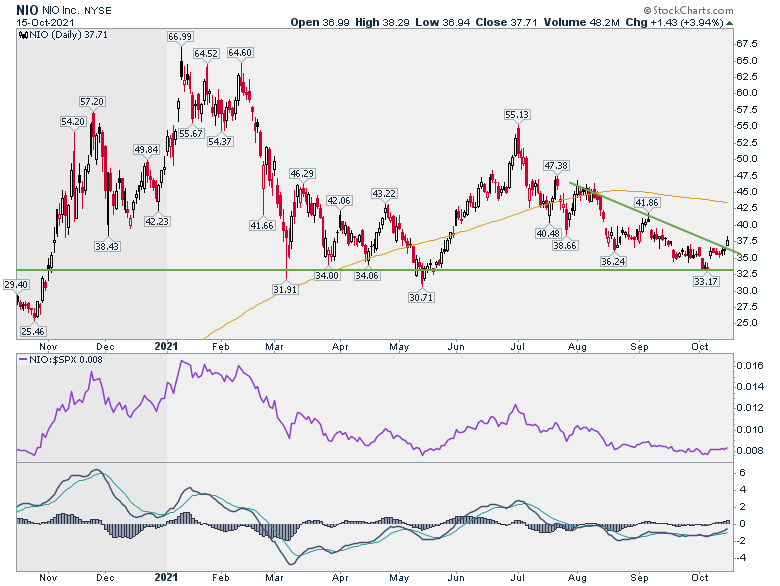Click the 54.20 price label
This screenshot has height=586, width=780.
tap(73, 122)
